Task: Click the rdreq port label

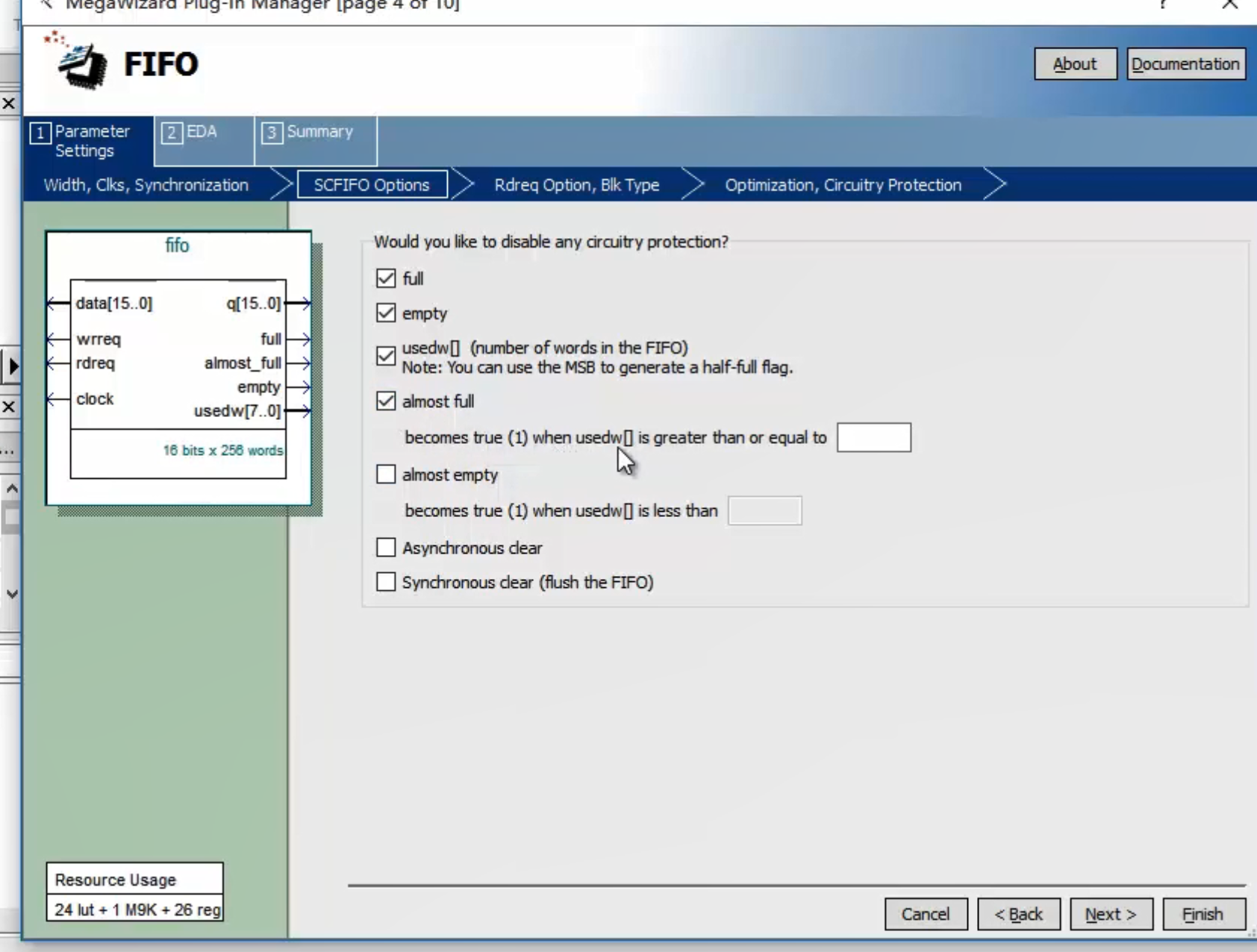Action: pos(96,363)
